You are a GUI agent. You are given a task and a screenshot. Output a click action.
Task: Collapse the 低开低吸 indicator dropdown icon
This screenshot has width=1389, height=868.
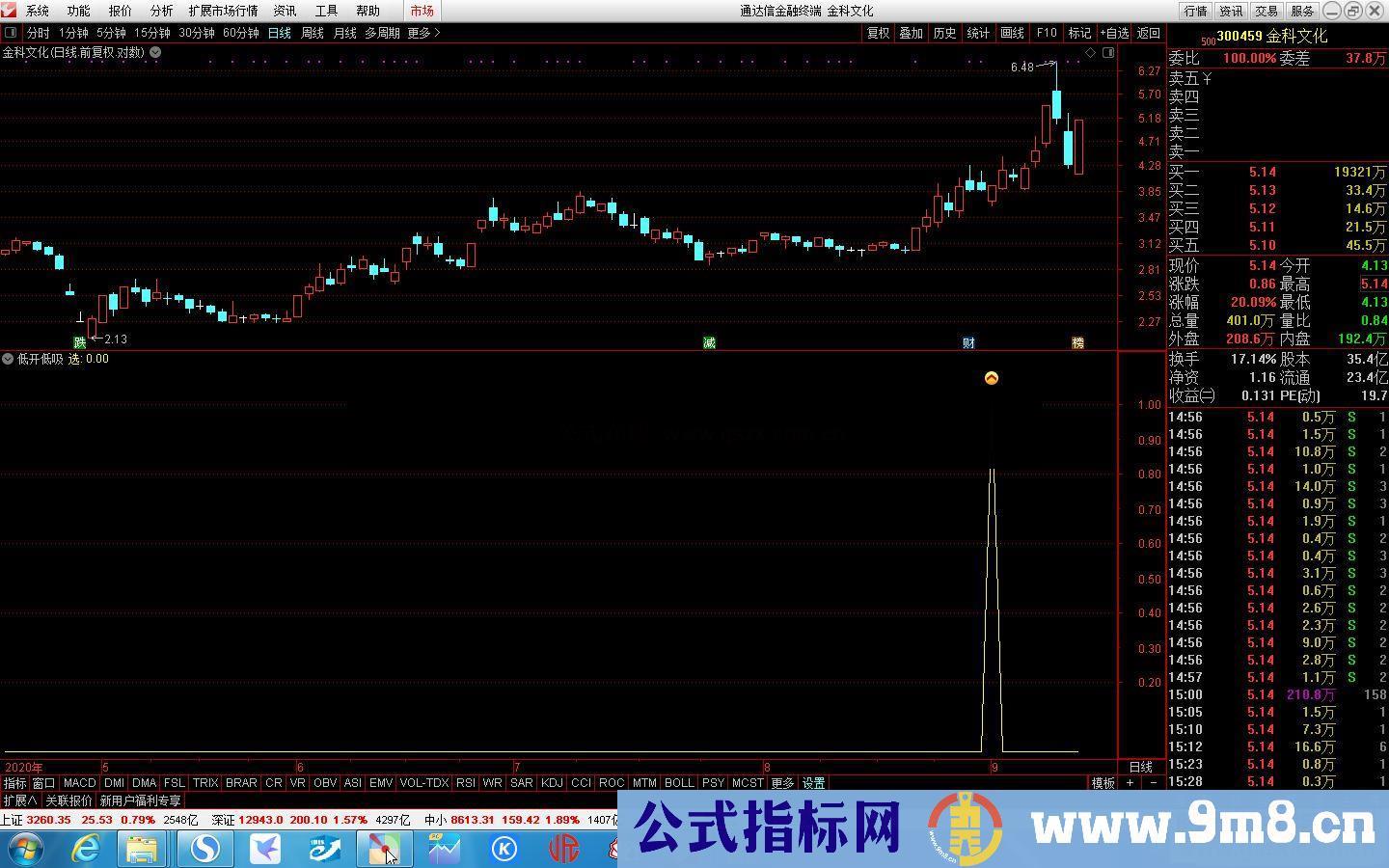tap(8, 359)
